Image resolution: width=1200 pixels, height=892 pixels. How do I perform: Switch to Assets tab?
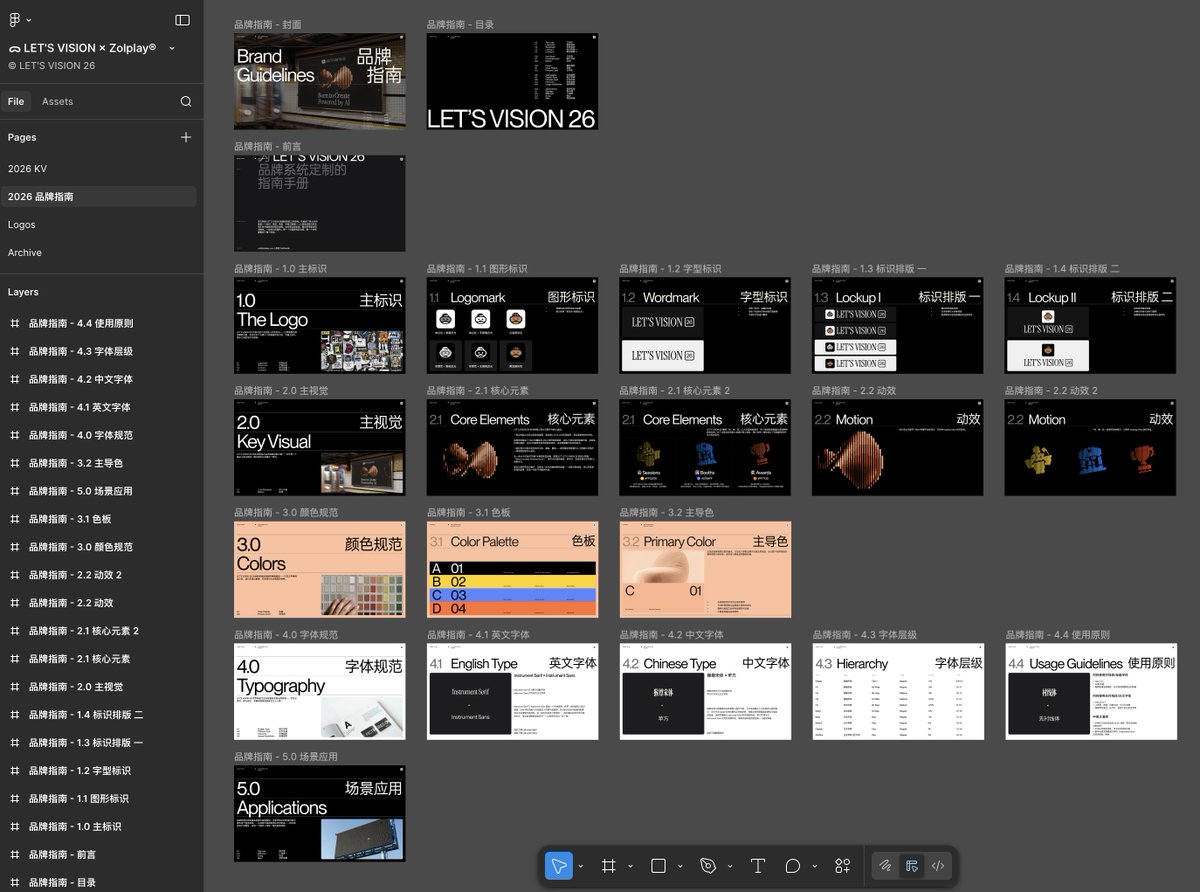point(57,101)
